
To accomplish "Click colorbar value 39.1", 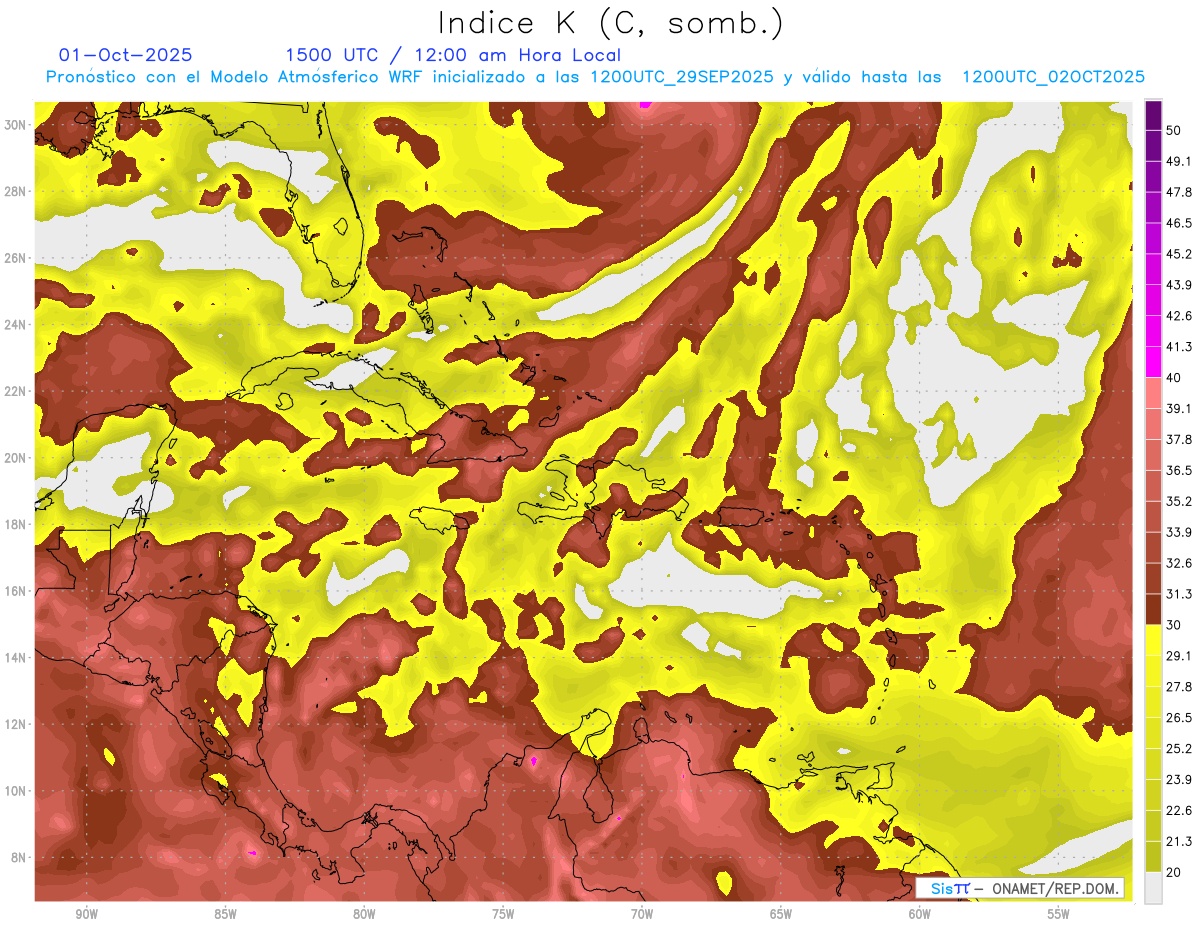I will pyautogui.click(x=1179, y=408).
